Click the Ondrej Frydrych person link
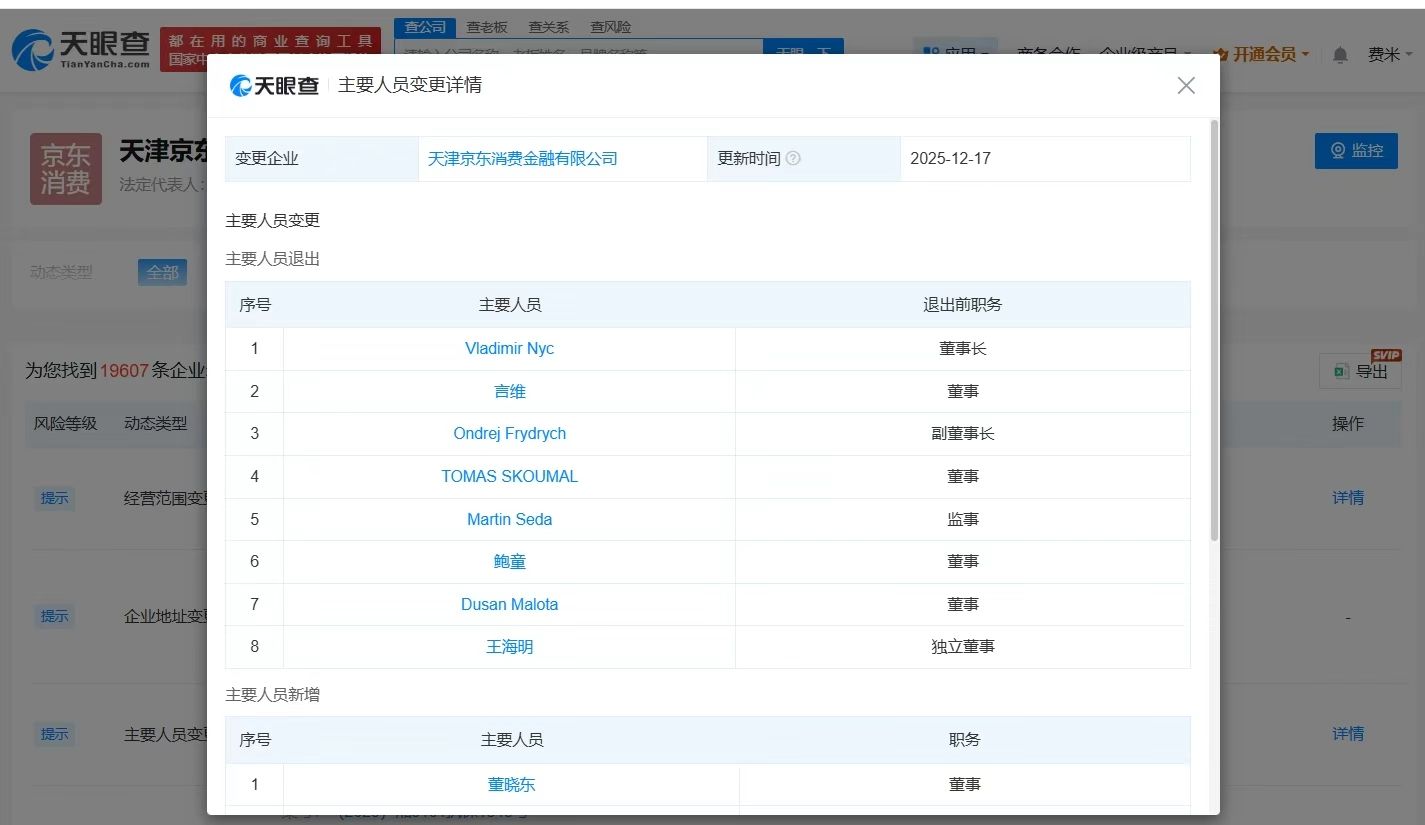 tap(509, 434)
